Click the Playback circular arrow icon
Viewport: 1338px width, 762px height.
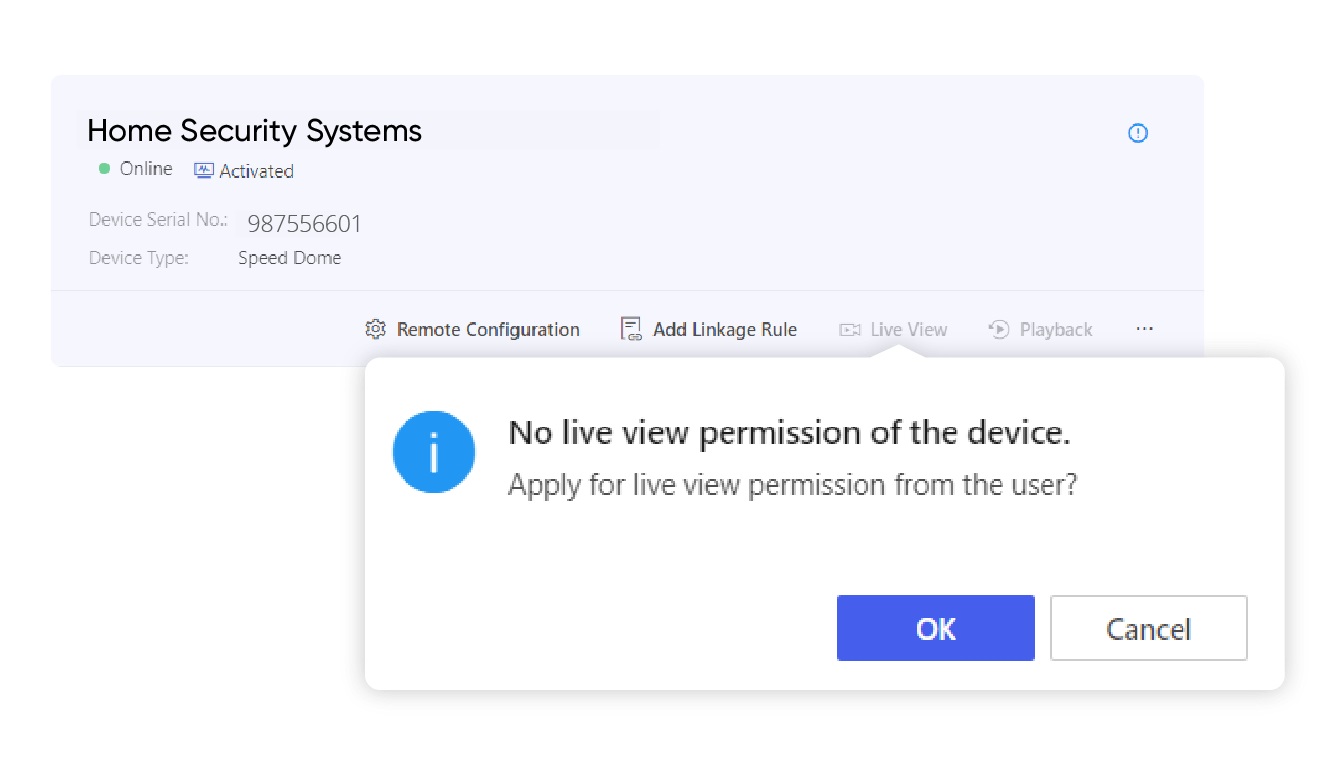click(998, 329)
